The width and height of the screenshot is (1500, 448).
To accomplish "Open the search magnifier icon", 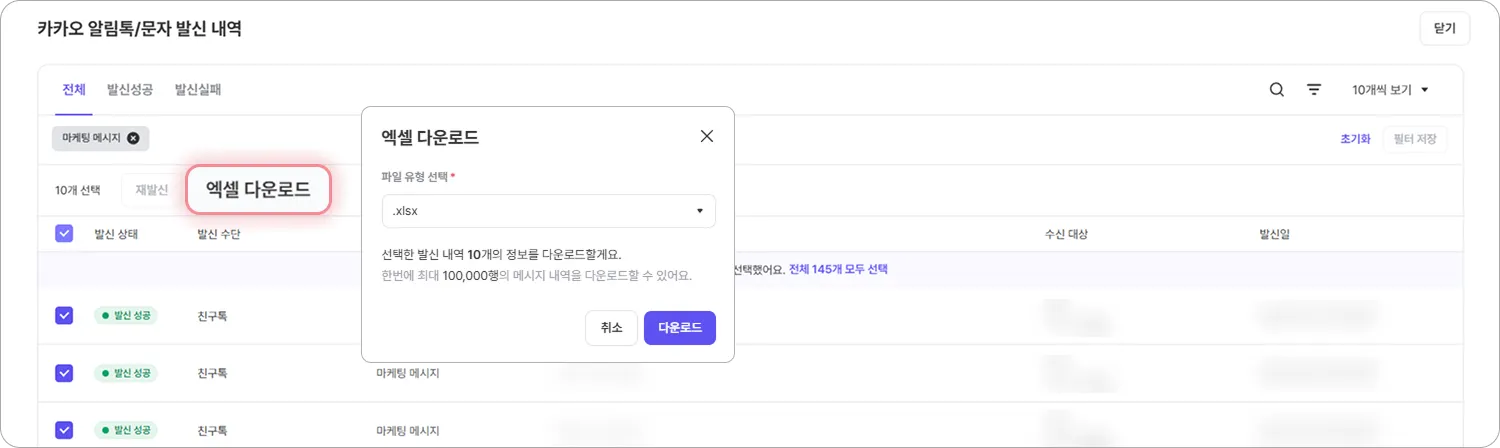I will pos(1277,90).
